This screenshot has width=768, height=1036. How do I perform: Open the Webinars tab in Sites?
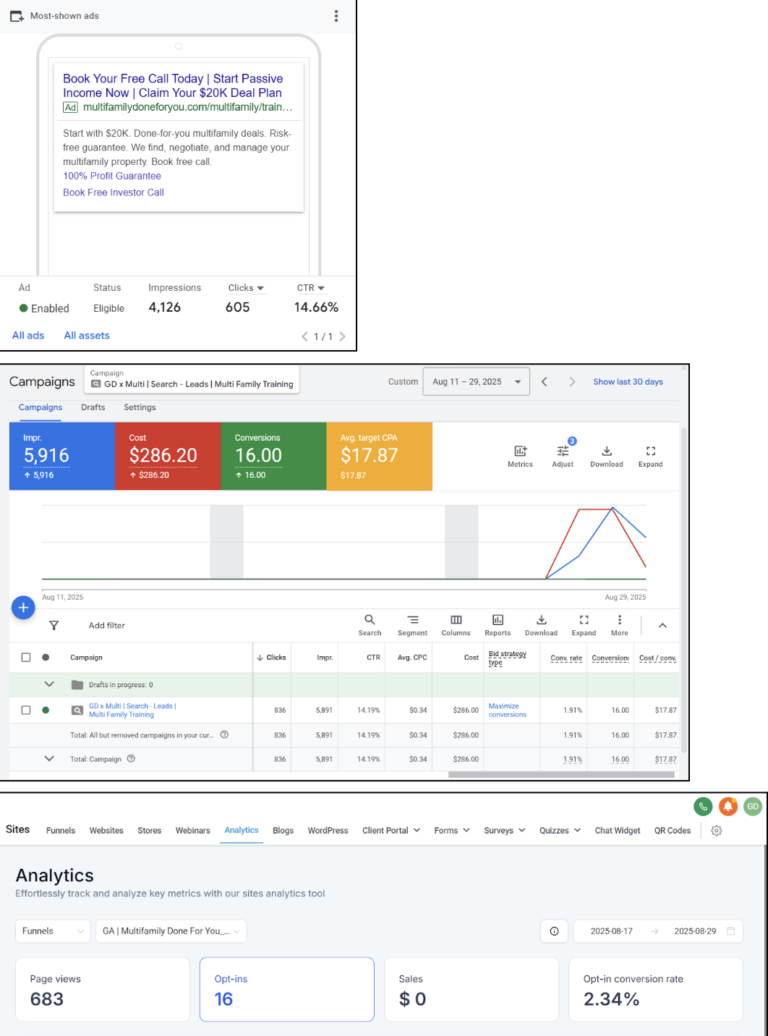coord(193,830)
